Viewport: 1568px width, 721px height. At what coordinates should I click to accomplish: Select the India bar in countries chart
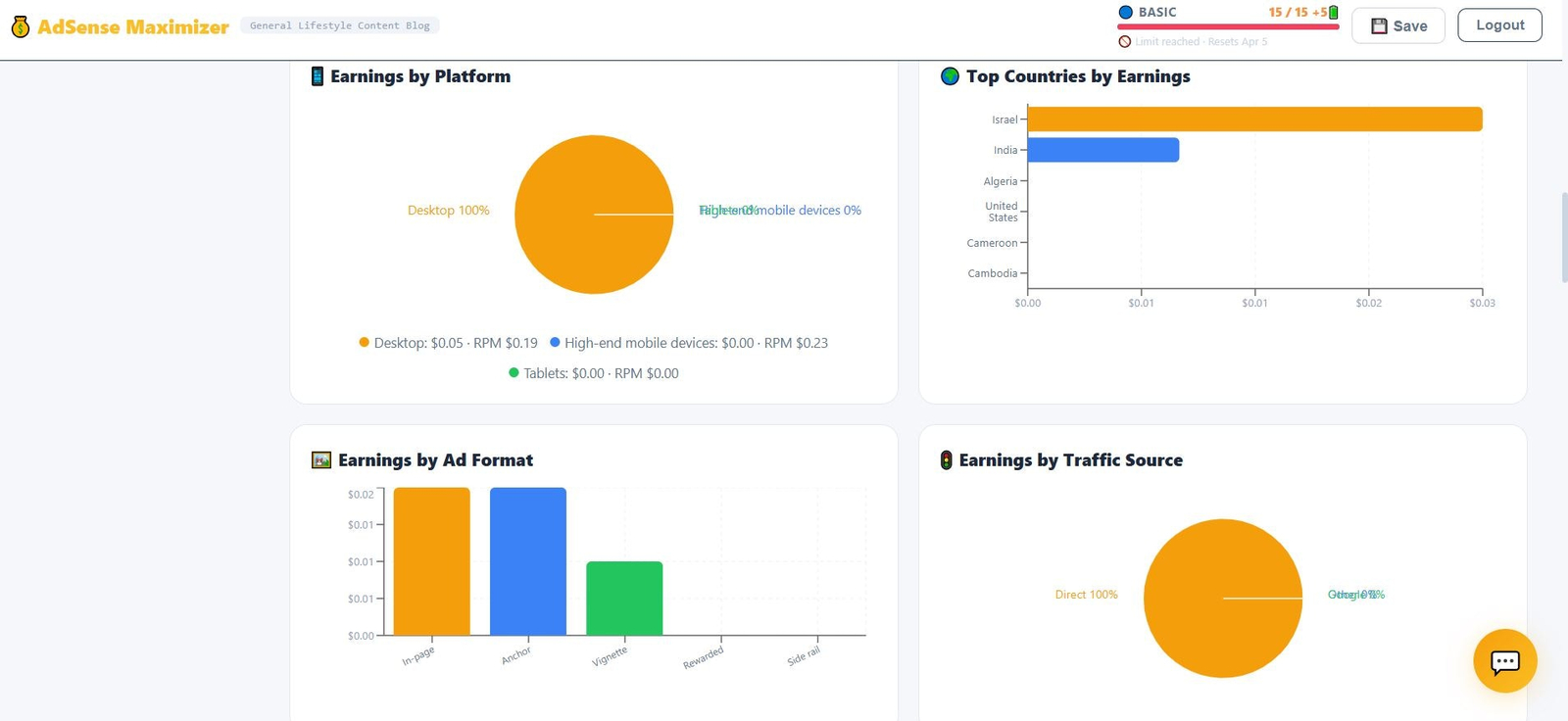pos(1102,150)
